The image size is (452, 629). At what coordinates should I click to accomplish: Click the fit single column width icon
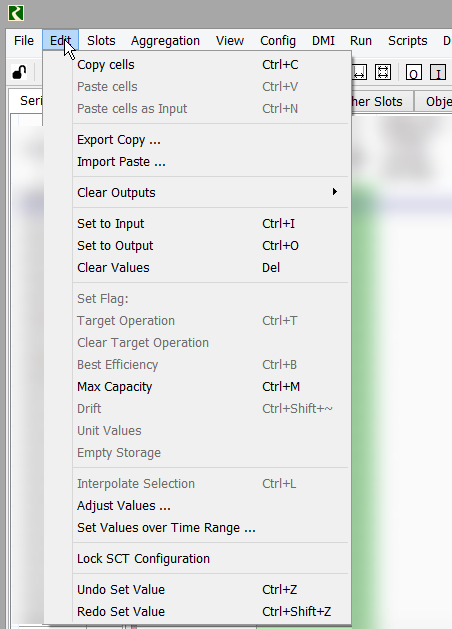pos(359,73)
